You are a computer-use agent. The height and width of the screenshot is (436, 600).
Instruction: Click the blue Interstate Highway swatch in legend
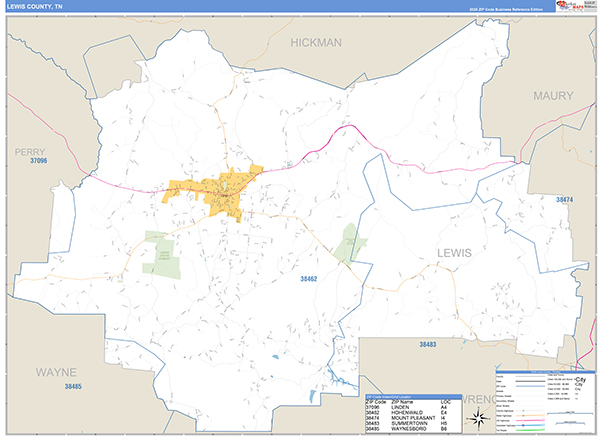click(x=530, y=425)
